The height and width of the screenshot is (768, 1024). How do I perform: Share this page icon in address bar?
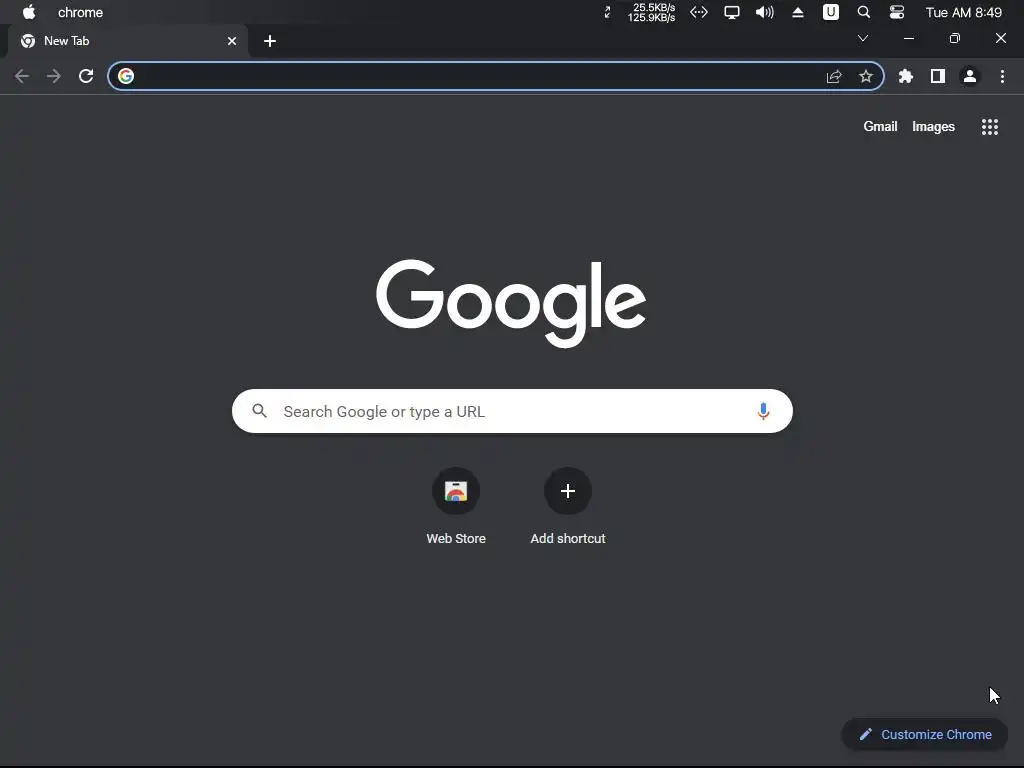pyautogui.click(x=834, y=76)
